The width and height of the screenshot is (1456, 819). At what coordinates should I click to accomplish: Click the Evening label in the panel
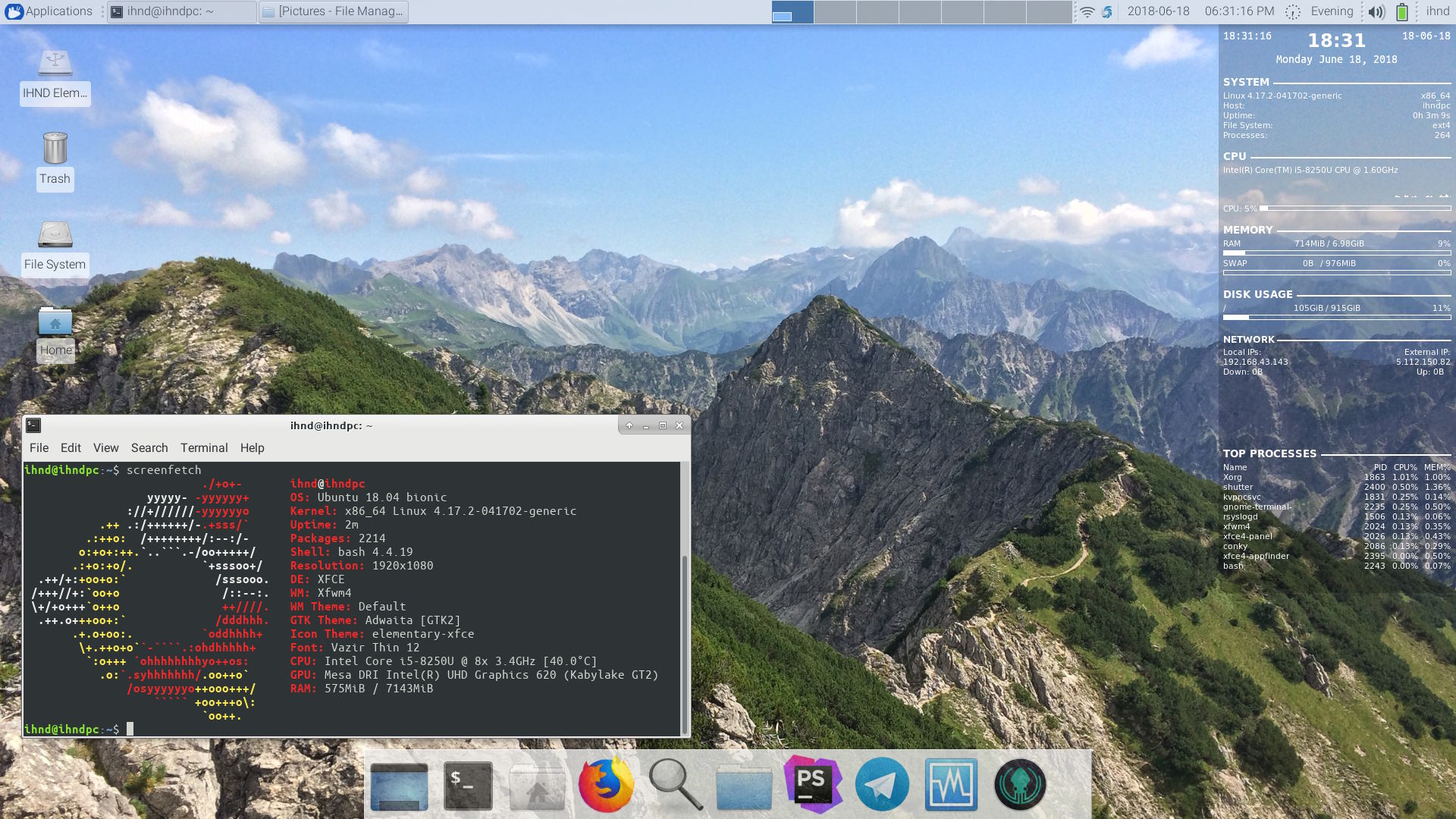(x=1332, y=11)
